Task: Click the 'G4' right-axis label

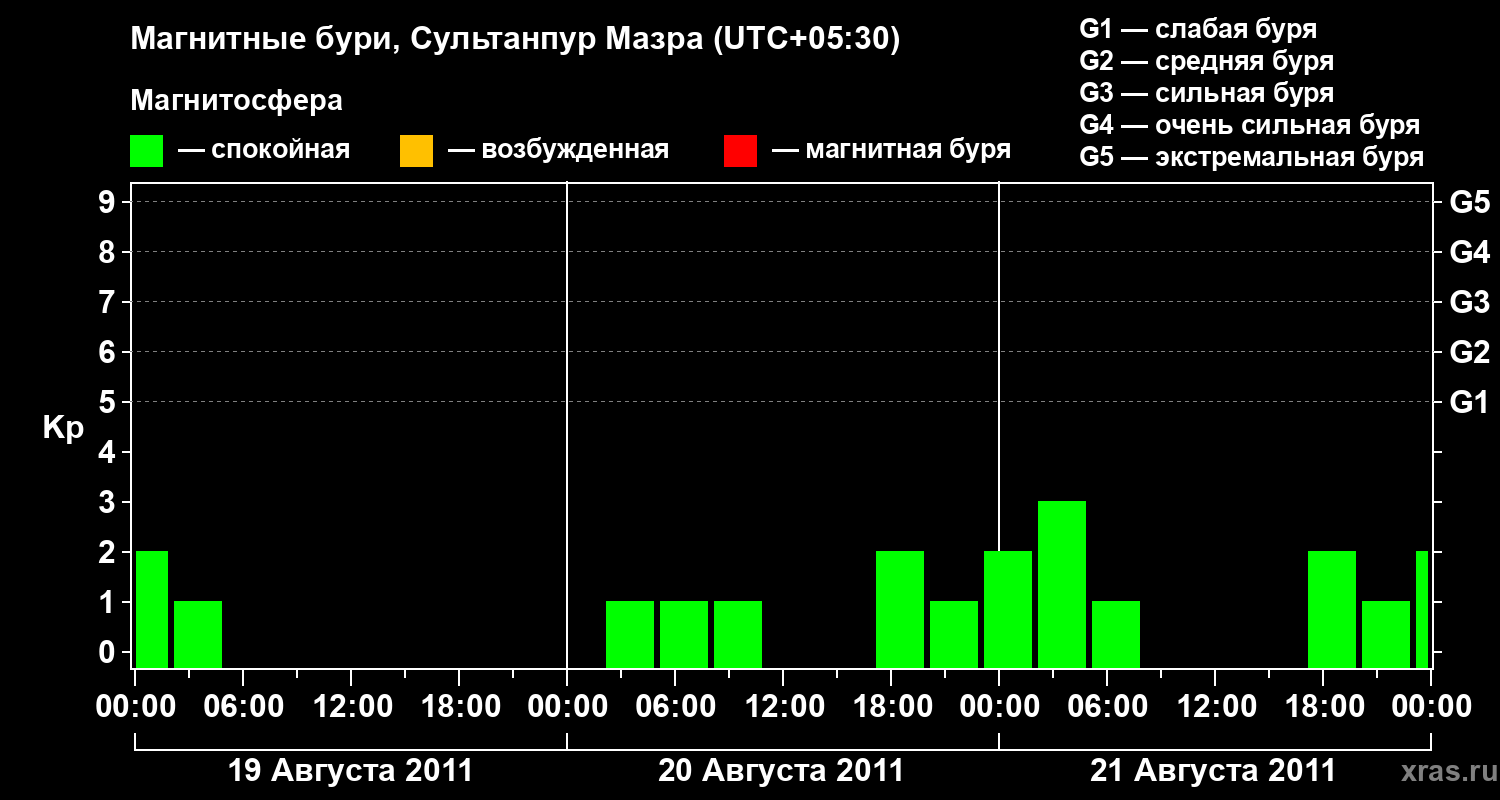Action: tap(1470, 252)
